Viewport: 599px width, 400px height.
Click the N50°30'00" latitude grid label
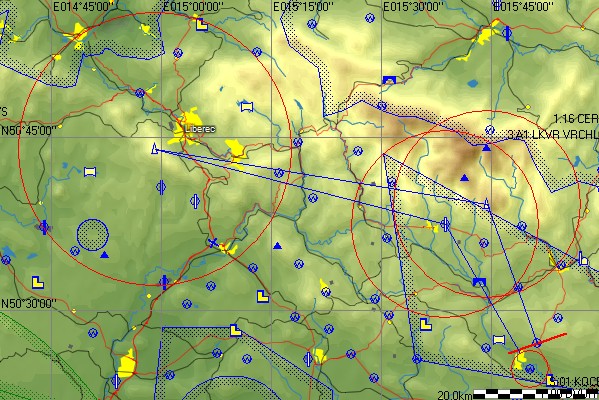(29, 304)
